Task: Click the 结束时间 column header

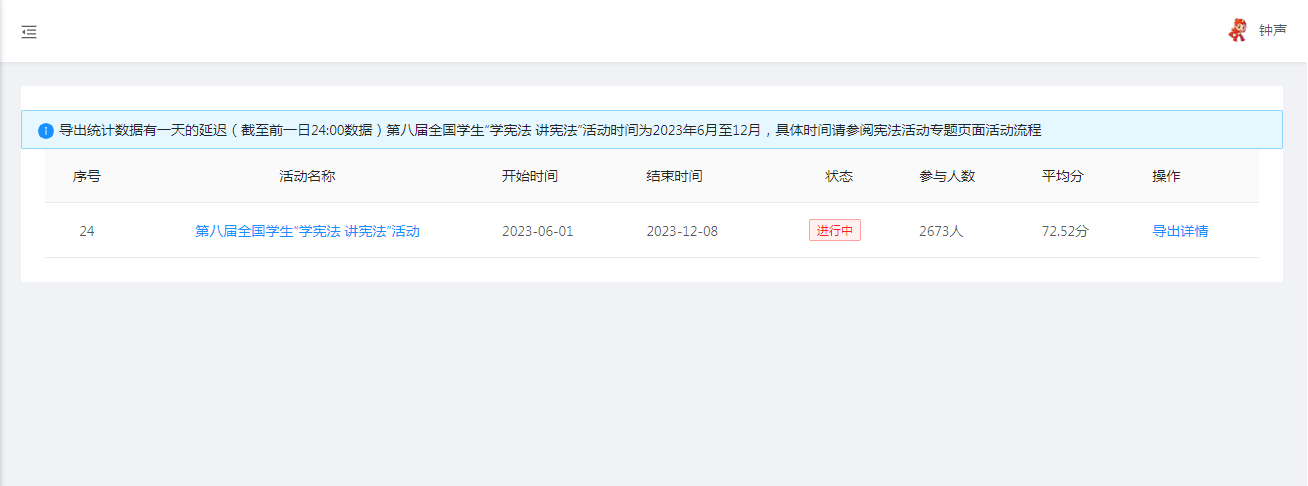Action: click(x=674, y=176)
